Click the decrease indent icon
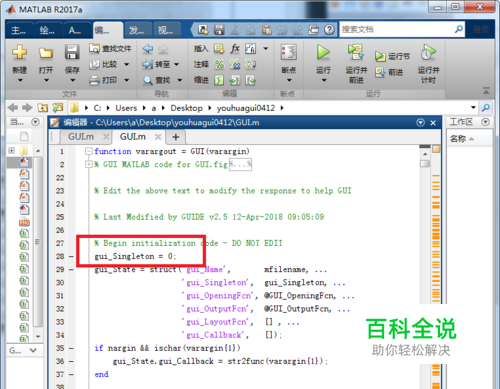 pos(250,80)
